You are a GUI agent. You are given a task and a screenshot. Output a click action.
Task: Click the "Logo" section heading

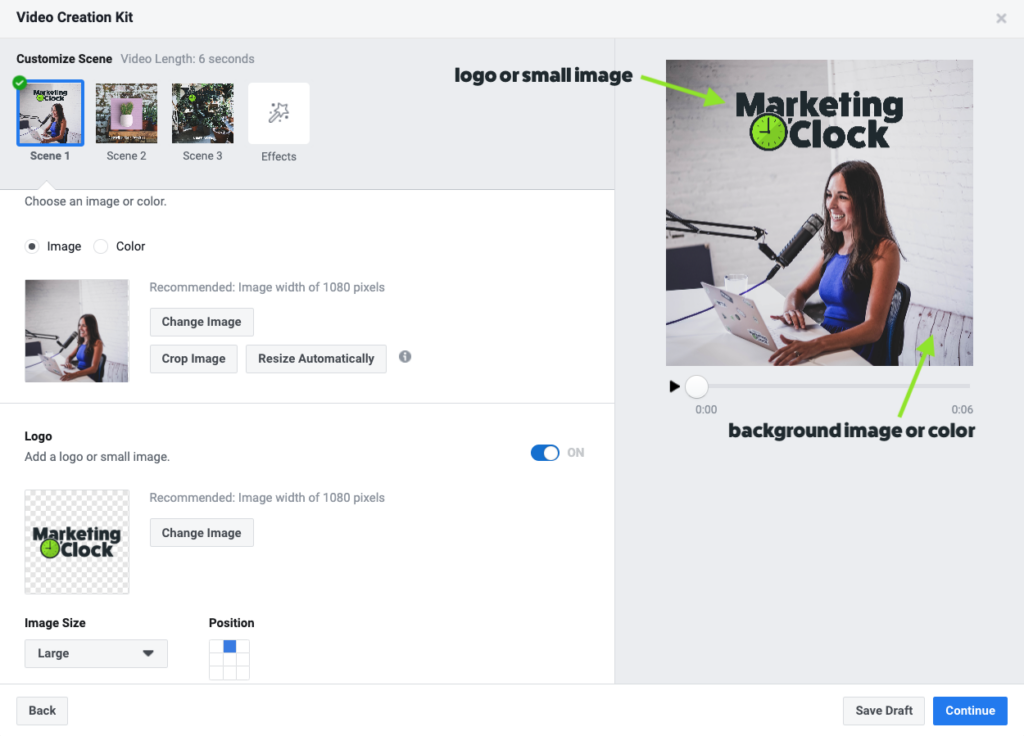pos(39,436)
